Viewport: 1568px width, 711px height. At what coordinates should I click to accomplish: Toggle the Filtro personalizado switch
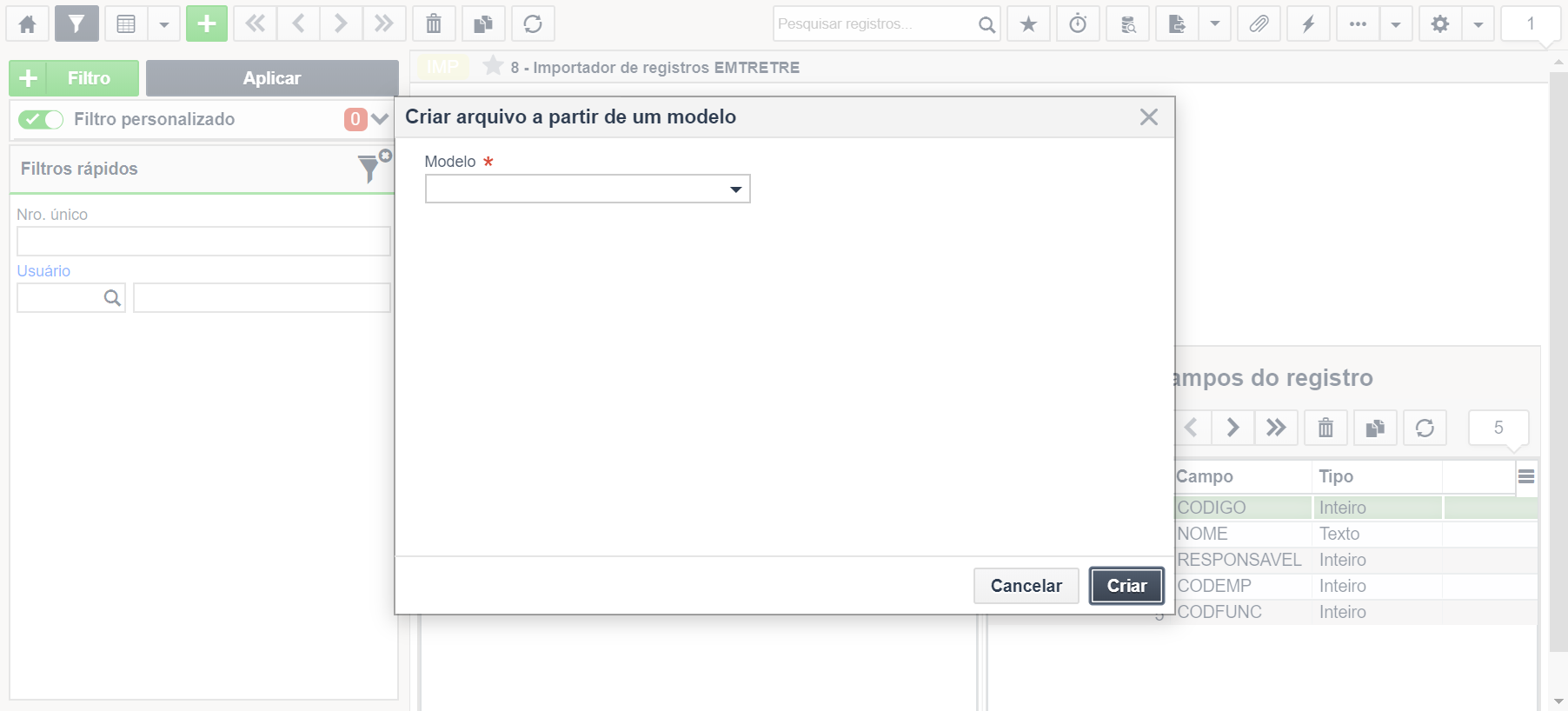[x=41, y=119]
